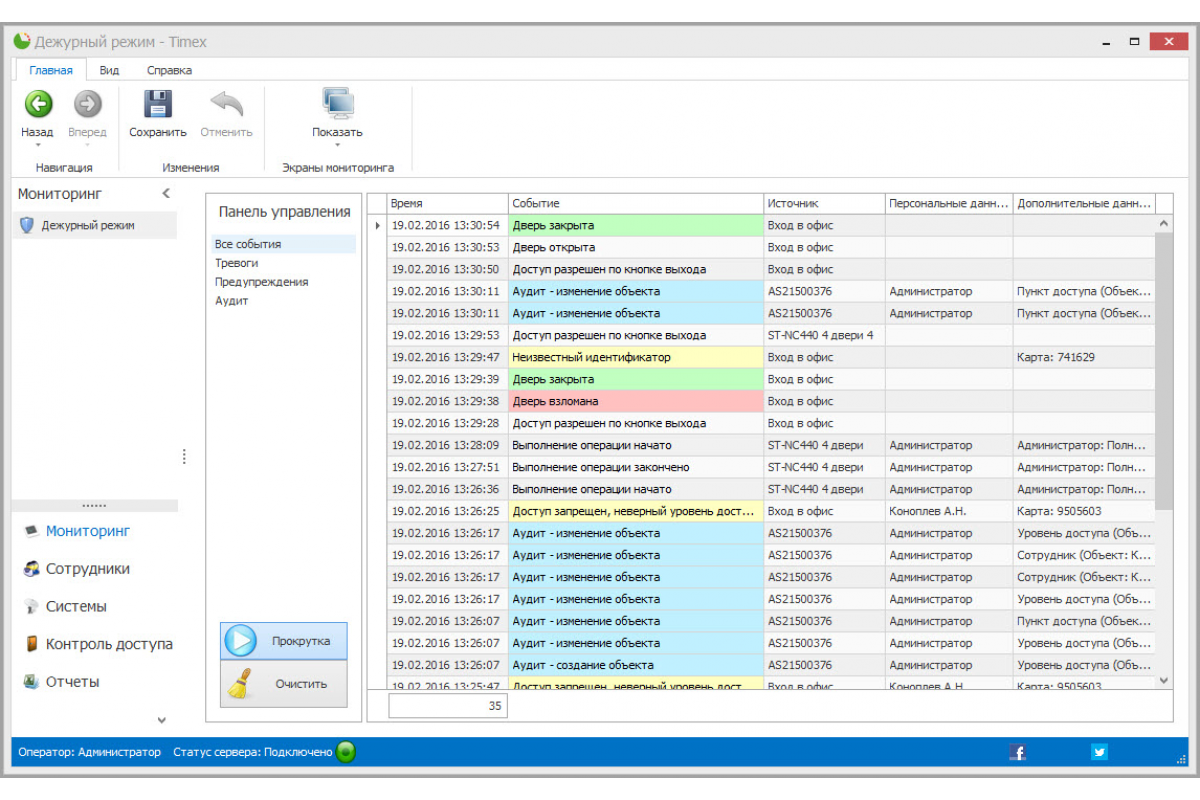The height and width of the screenshot is (800, 1200).
Task: Click the Контроль доступа door icon
Action: tap(31, 644)
